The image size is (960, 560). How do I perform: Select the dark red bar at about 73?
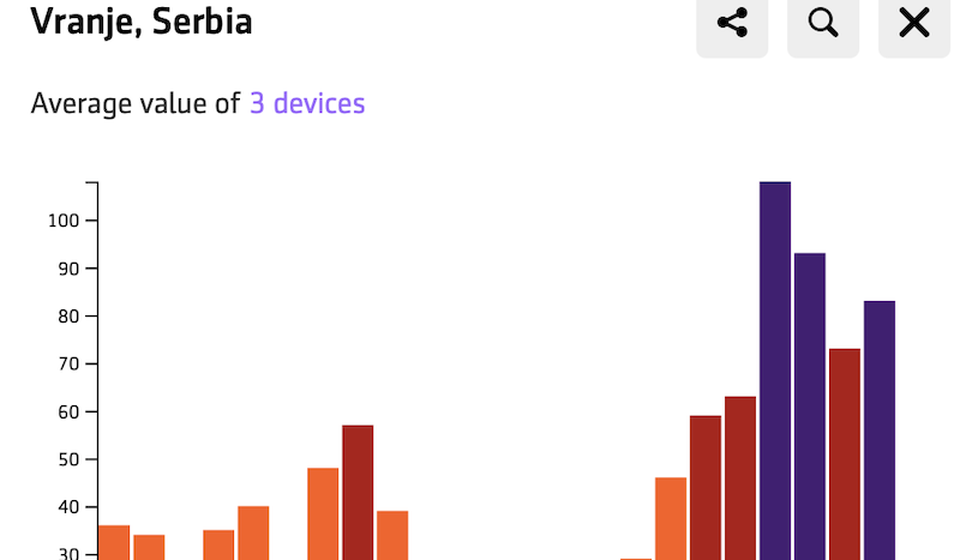pos(845,453)
